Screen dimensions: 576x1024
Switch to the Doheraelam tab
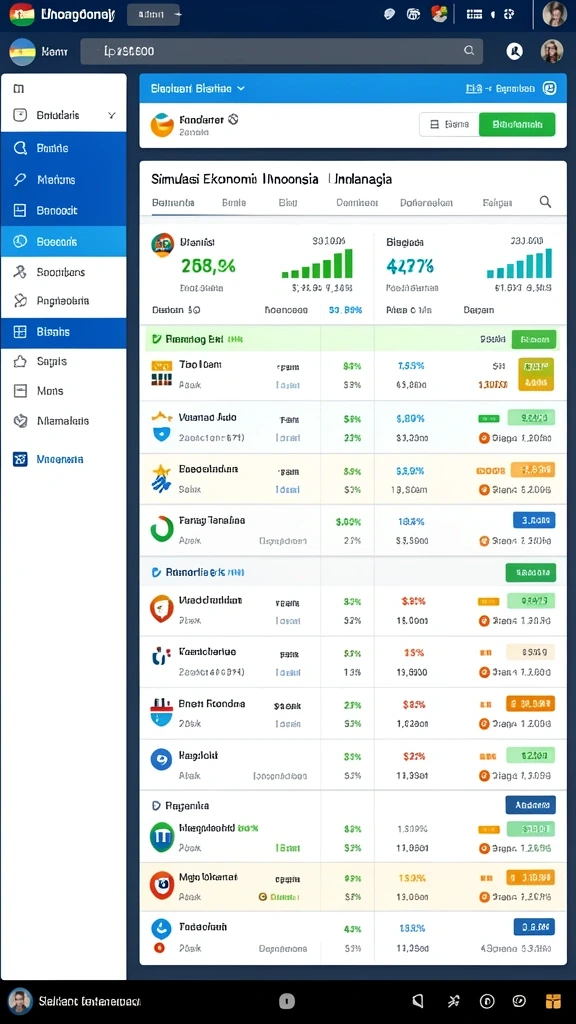point(426,202)
